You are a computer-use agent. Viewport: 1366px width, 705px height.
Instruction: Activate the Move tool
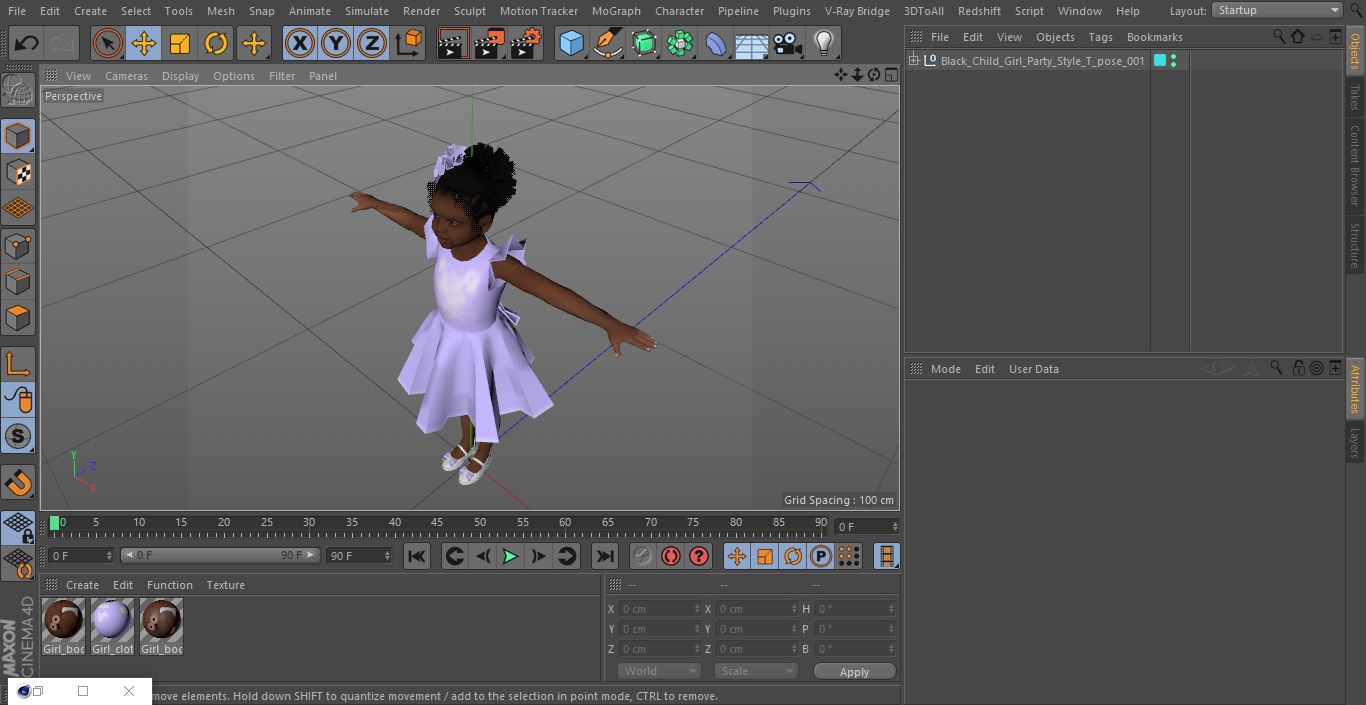tap(144, 43)
